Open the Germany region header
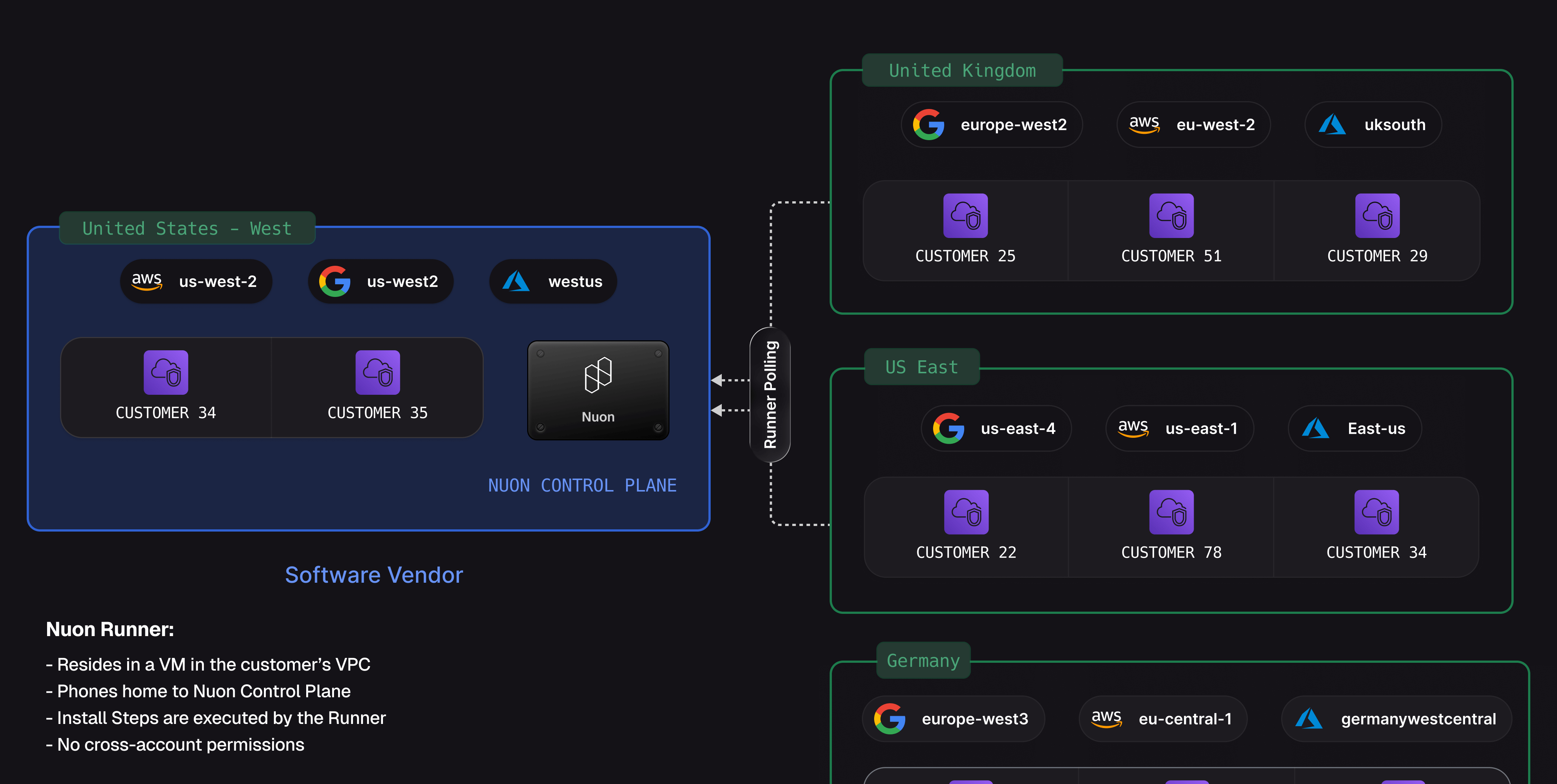Image resolution: width=1557 pixels, height=784 pixels. pyautogui.click(x=923, y=661)
